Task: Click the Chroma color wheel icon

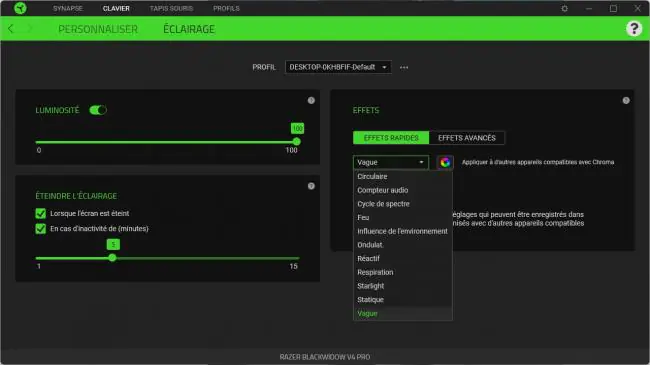Action: (445, 162)
